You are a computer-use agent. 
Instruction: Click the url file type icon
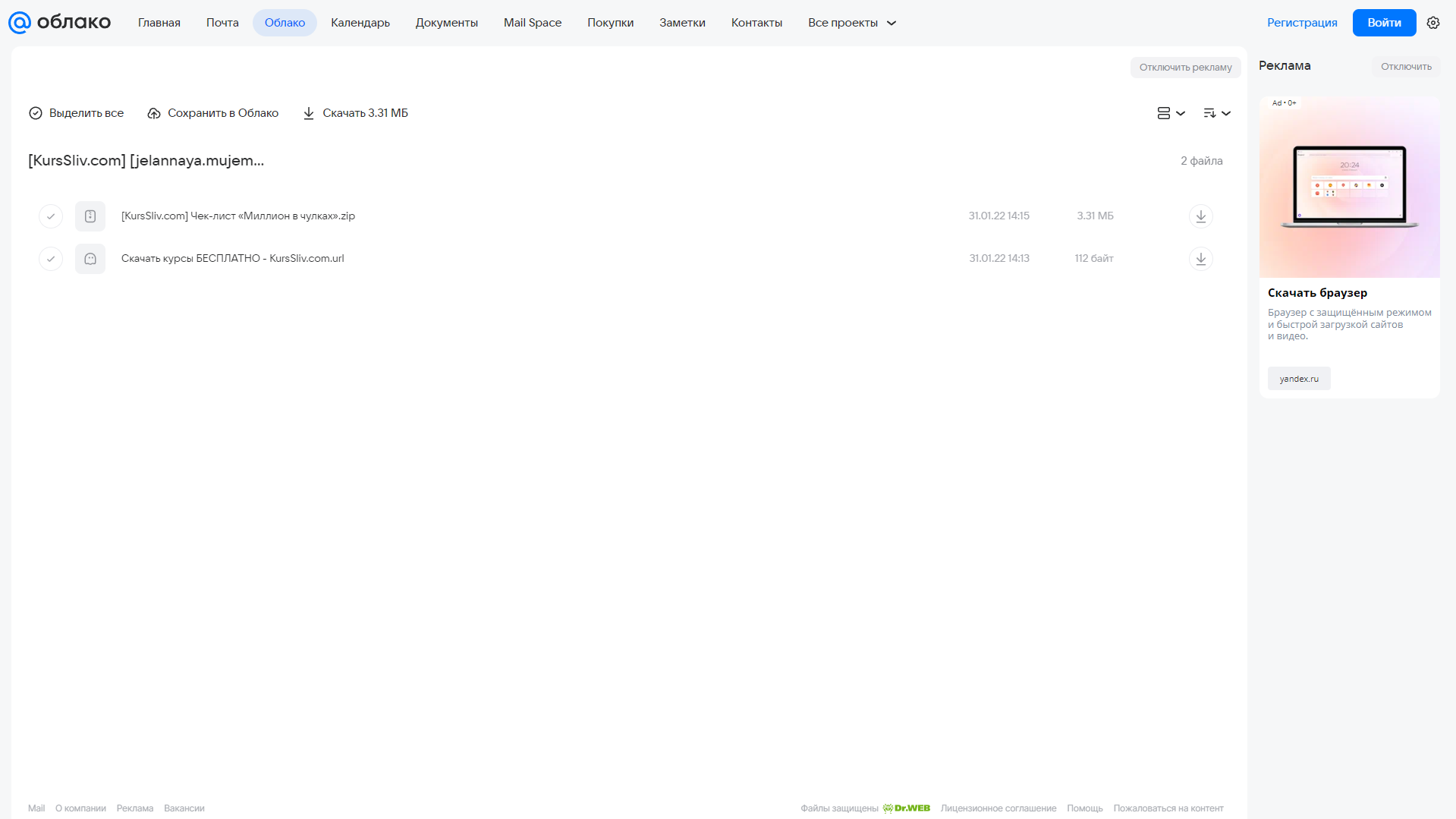pyautogui.click(x=90, y=259)
